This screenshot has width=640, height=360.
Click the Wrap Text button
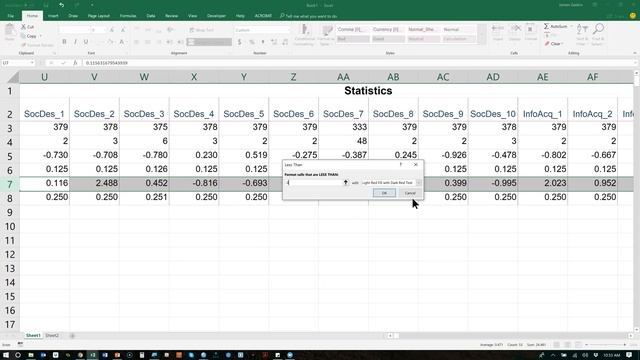tap(202, 30)
